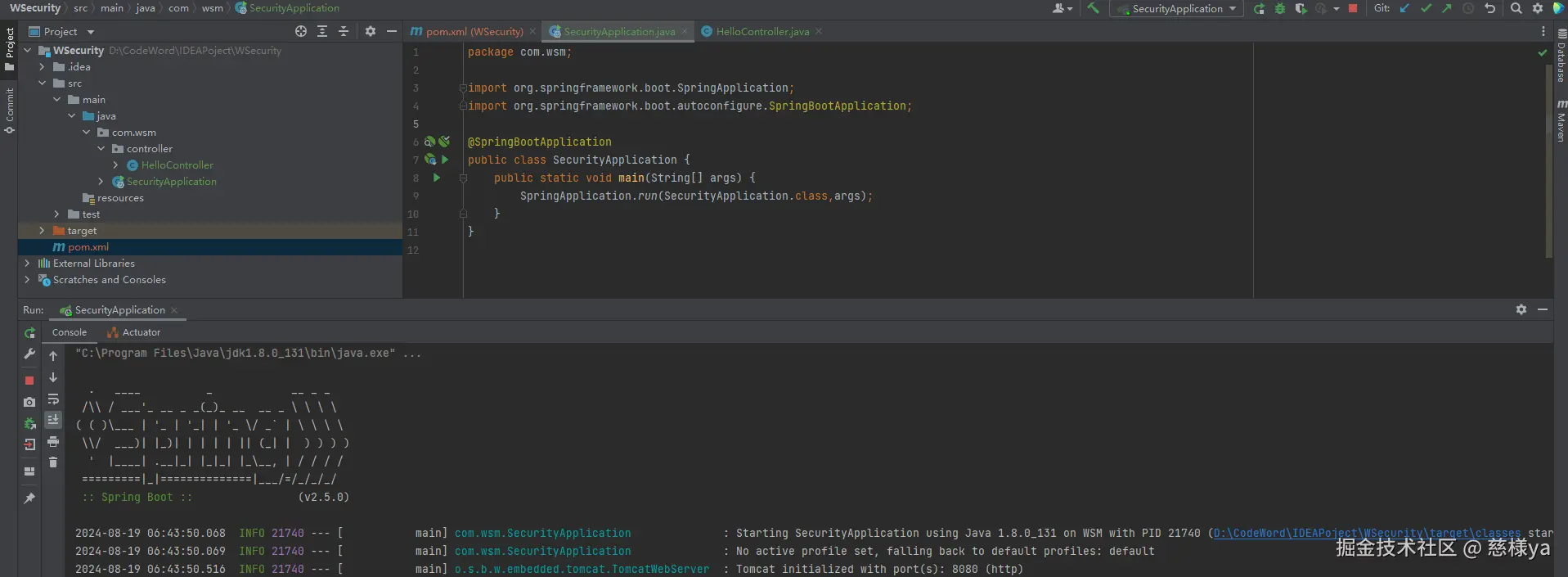Open the Actuator tab in Run panel
The width and height of the screenshot is (1568, 577).
[141, 332]
